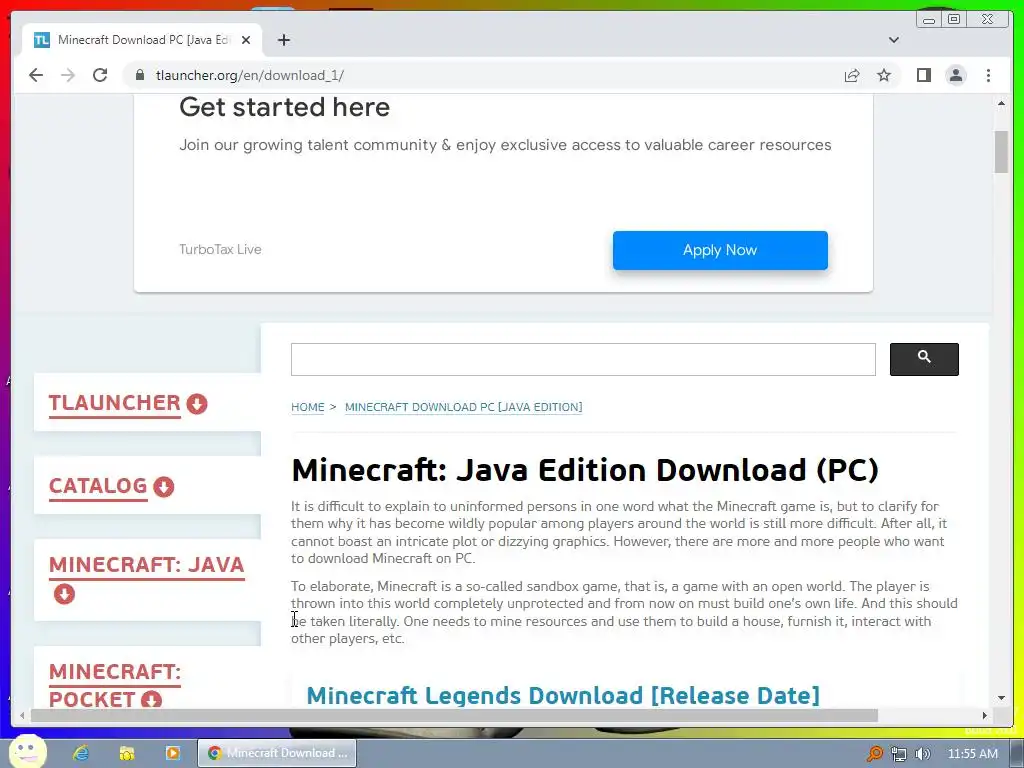Screen dimensions: 1024x768
Task: Bookmark this tab with star icon
Action: pyautogui.click(x=884, y=75)
